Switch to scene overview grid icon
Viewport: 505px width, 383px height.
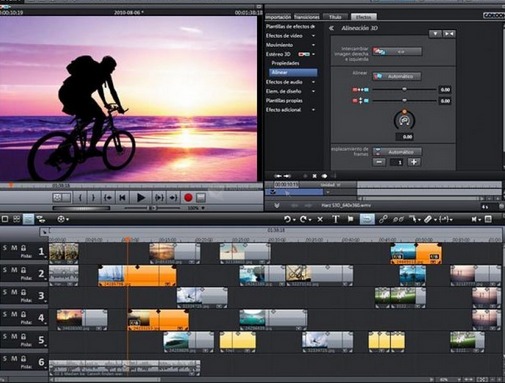click(16, 219)
